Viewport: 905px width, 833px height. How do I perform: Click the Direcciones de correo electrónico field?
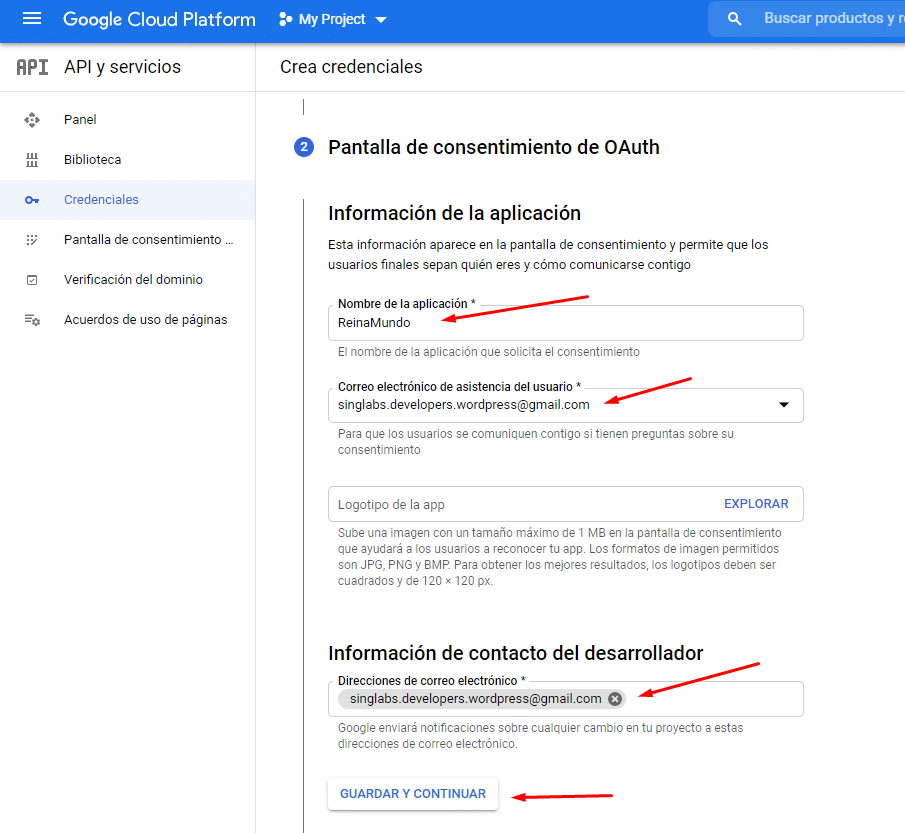(566, 699)
